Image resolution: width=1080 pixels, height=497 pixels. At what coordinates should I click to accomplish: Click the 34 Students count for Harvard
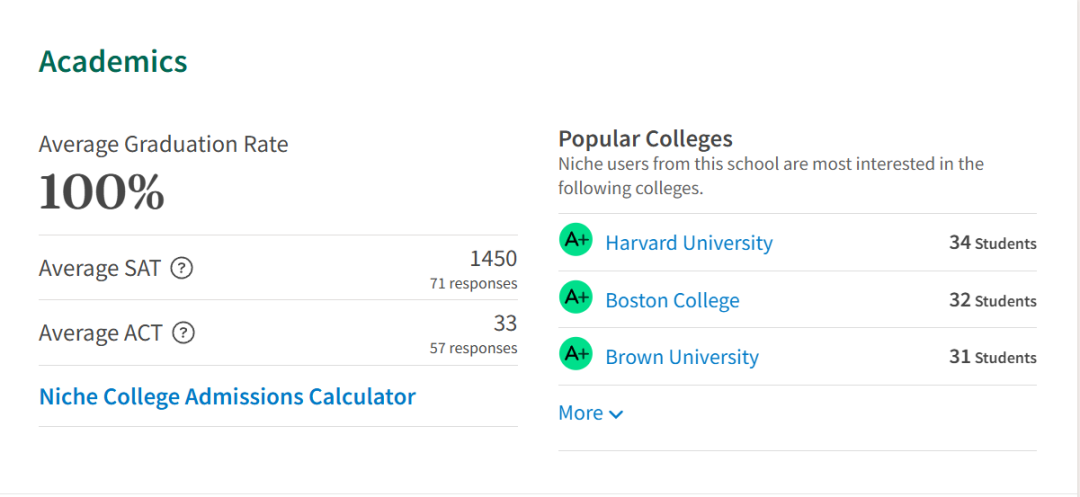(x=993, y=243)
